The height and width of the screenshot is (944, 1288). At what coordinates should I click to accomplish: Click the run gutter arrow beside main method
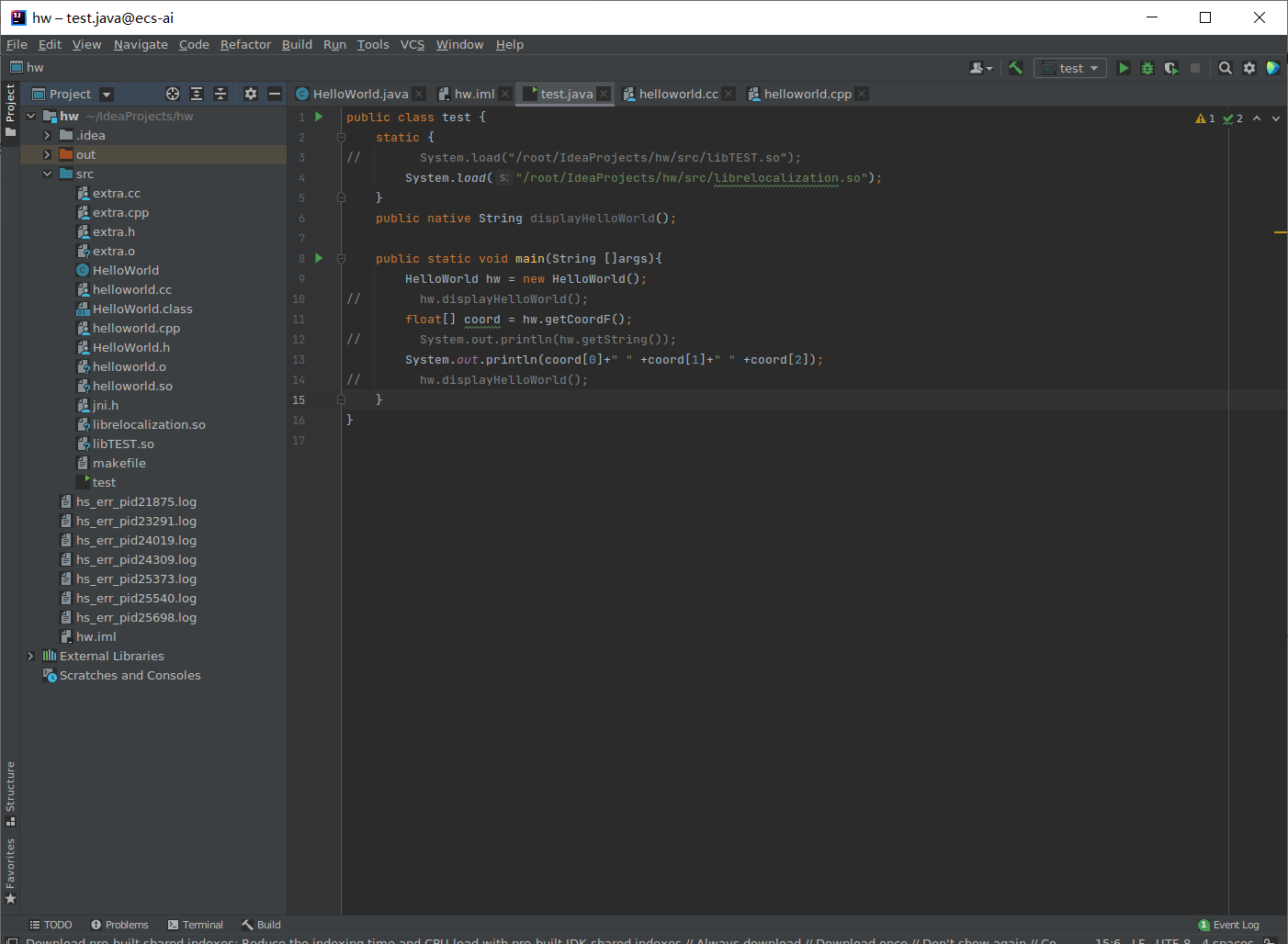pyautogui.click(x=319, y=258)
